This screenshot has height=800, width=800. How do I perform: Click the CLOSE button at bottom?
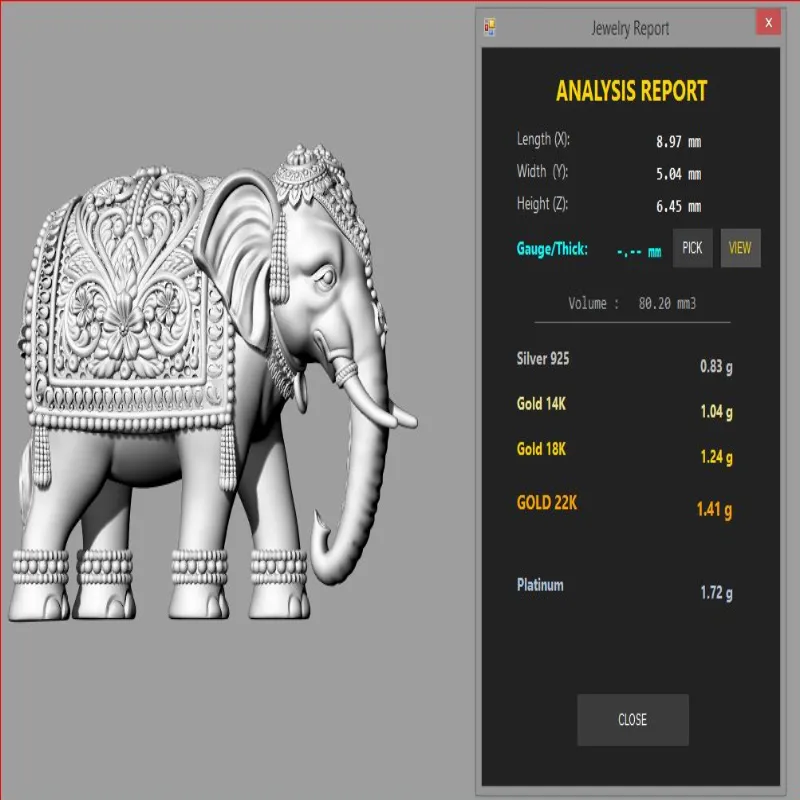(633, 719)
